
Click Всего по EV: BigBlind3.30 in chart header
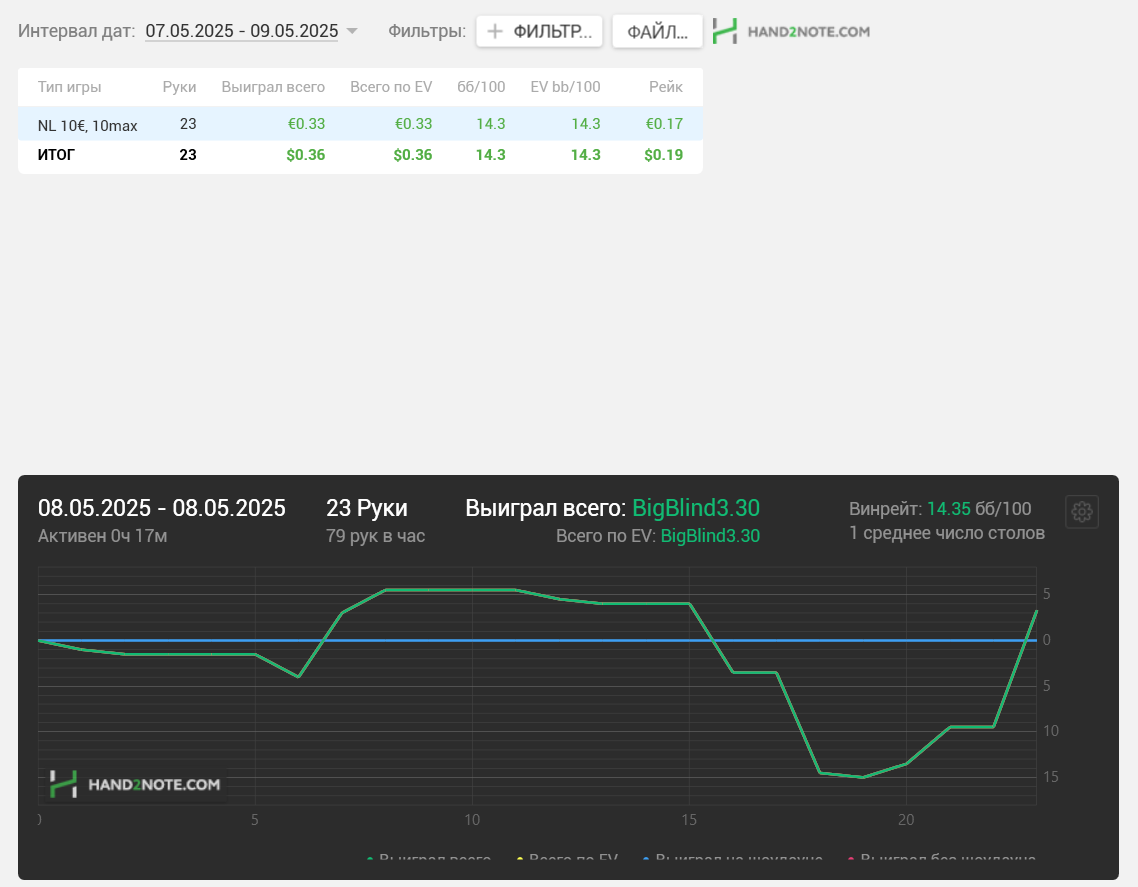pos(658,536)
